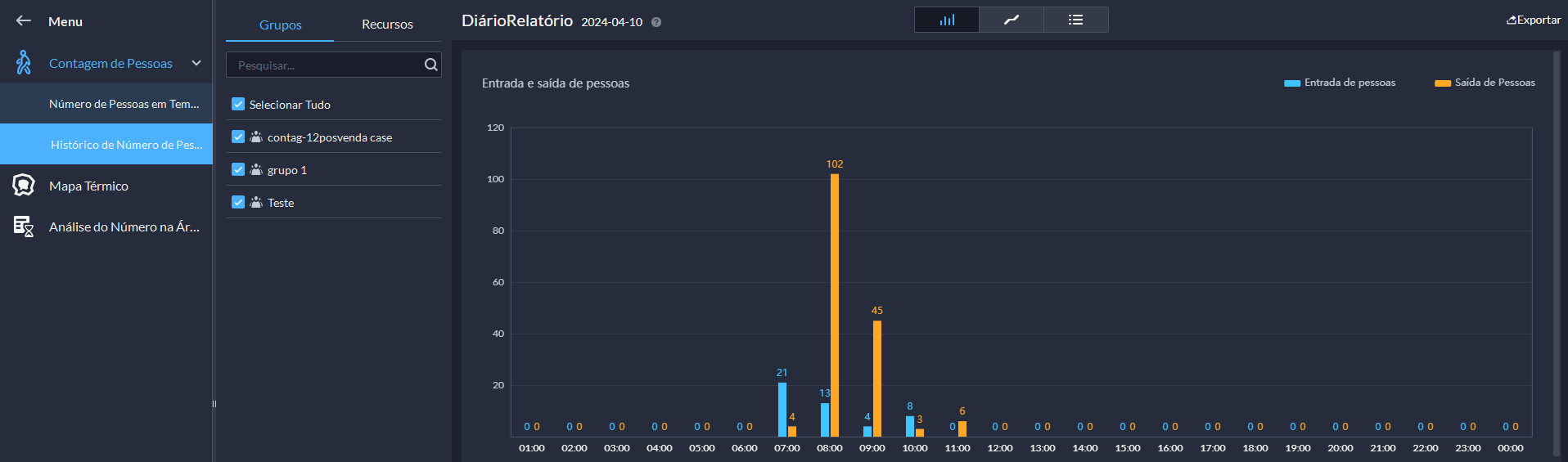
Task: Click the blue 13 bar at 08:00
Action: click(x=825, y=419)
